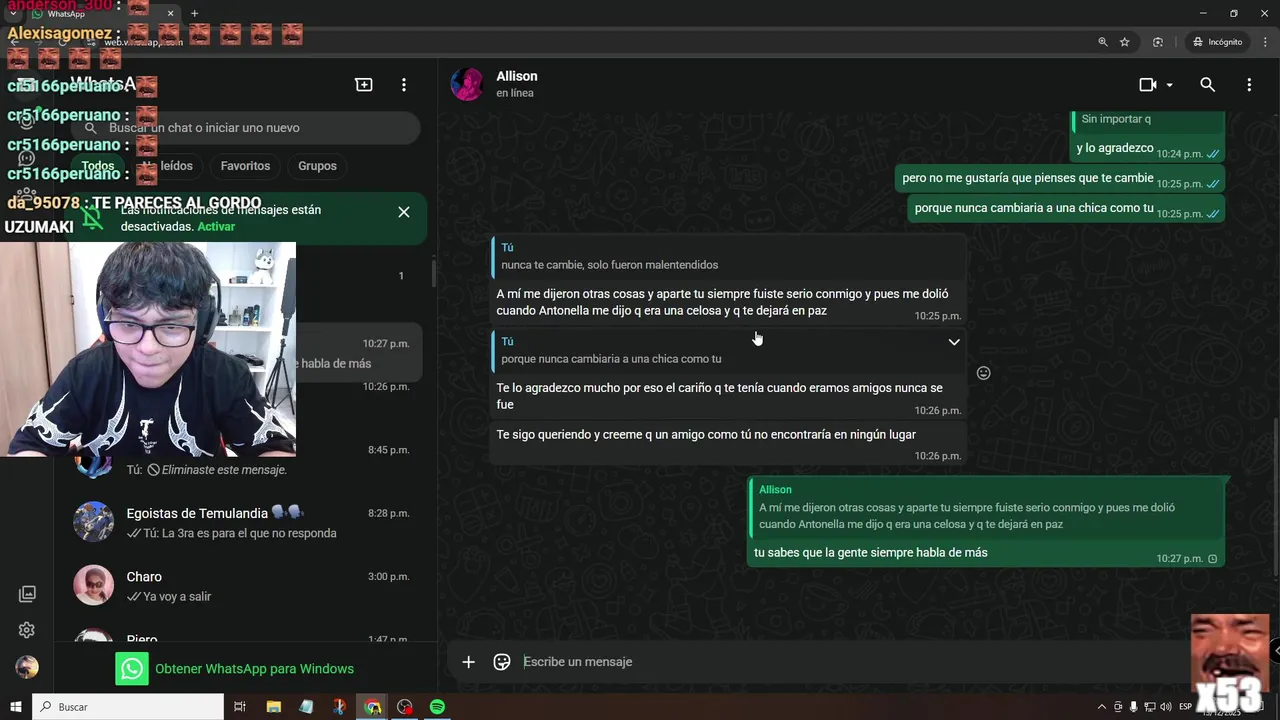The height and width of the screenshot is (720, 1280).
Task: Open Allison's profile picture in header
Action: [467, 84]
